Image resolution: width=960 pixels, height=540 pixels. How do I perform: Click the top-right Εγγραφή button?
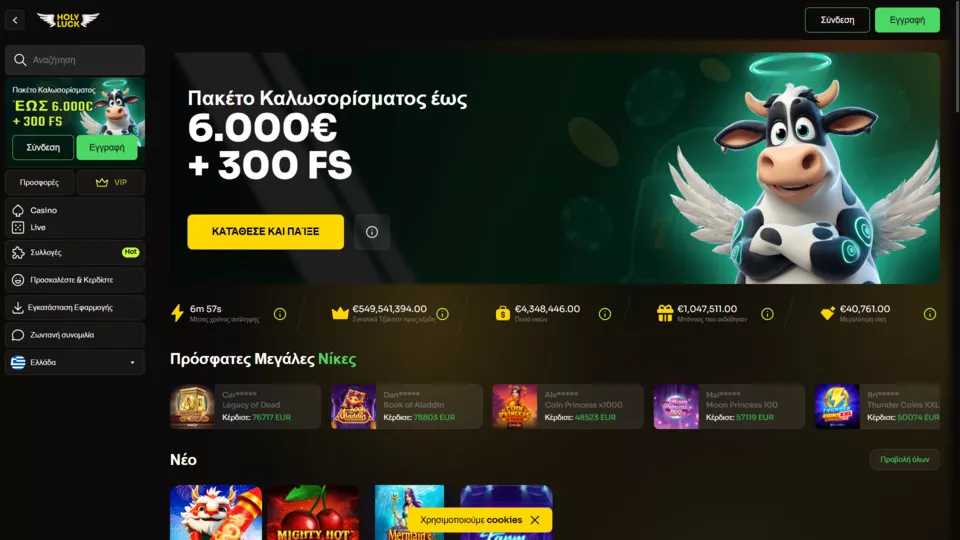[907, 20]
